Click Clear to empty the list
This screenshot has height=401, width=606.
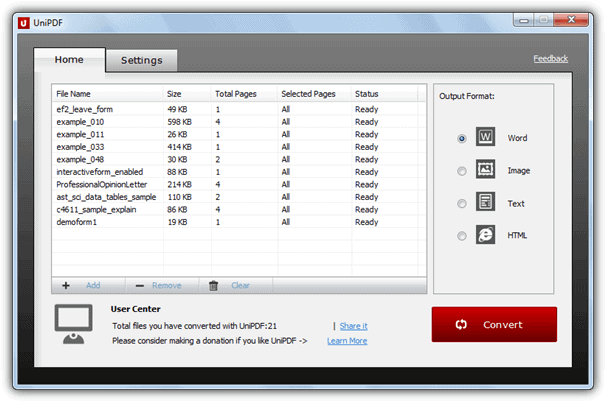[x=240, y=285]
